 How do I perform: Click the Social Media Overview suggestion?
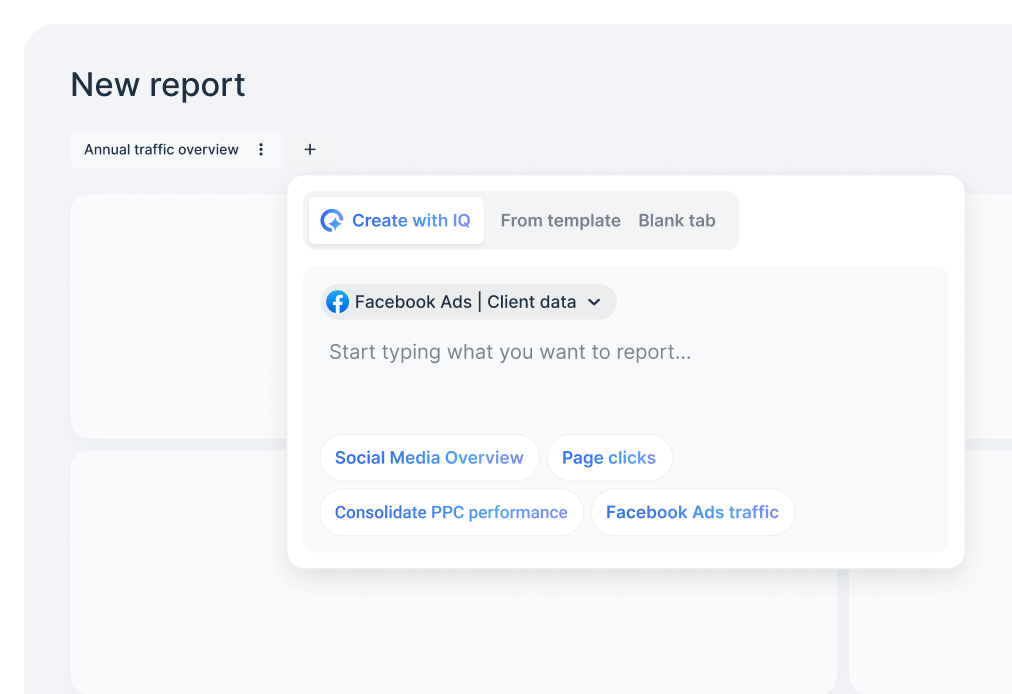pyautogui.click(x=429, y=457)
